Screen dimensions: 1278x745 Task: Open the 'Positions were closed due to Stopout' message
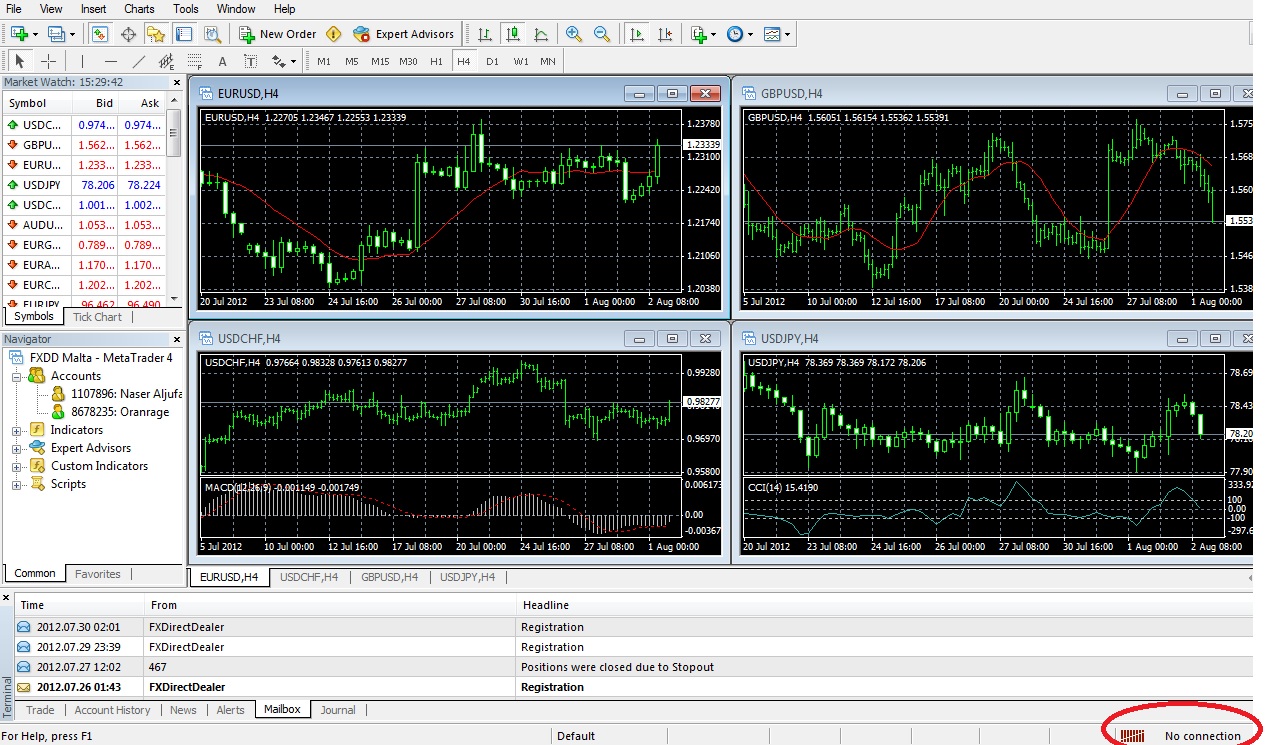tap(634, 667)
